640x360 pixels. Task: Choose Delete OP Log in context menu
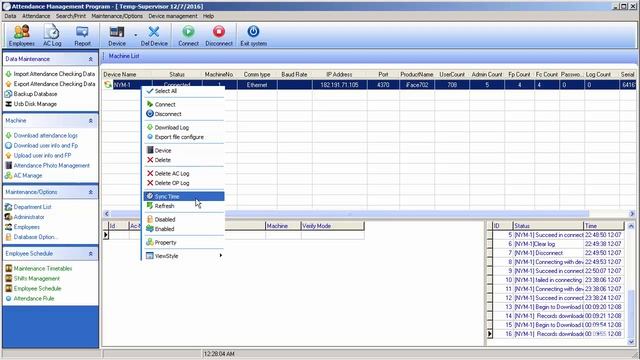(x=184, y=183)
